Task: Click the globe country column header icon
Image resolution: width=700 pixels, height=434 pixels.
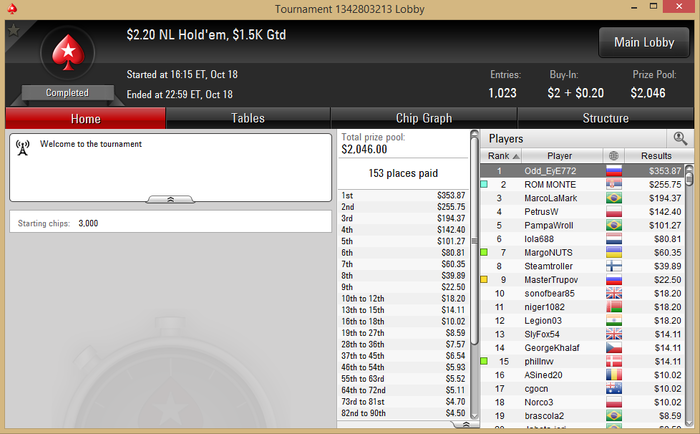Action: 614,155
